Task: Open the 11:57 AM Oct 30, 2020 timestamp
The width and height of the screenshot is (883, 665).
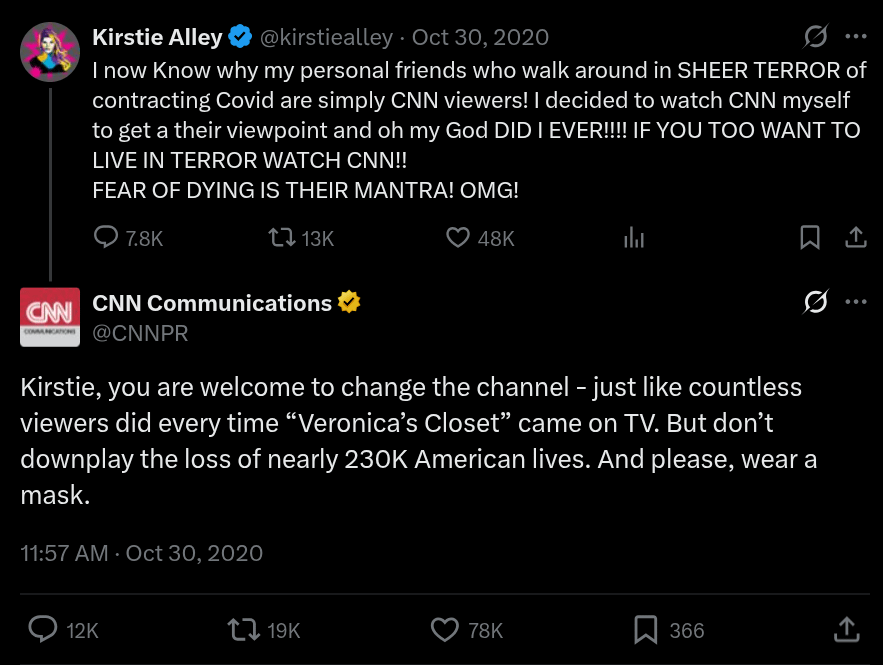Action: (x=142, y=553)
